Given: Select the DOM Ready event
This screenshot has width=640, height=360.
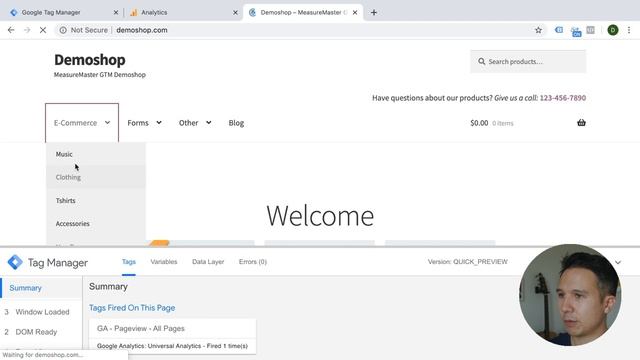Looking at the screenshot, I should click(x=41, y=332).
